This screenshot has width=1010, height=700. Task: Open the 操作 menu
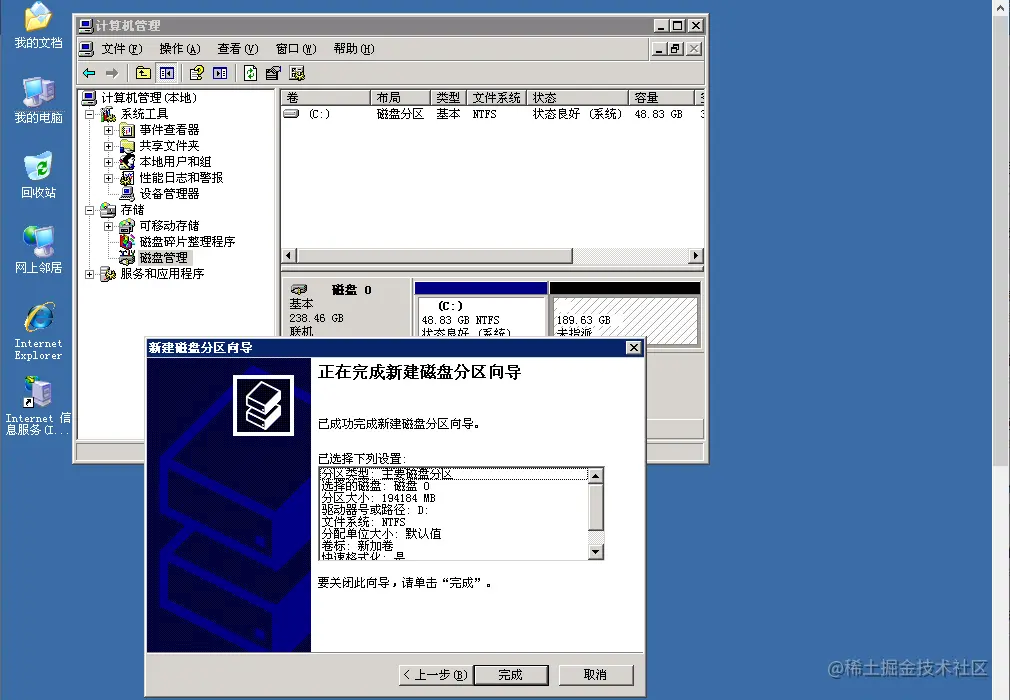click(x=177, y=48)
